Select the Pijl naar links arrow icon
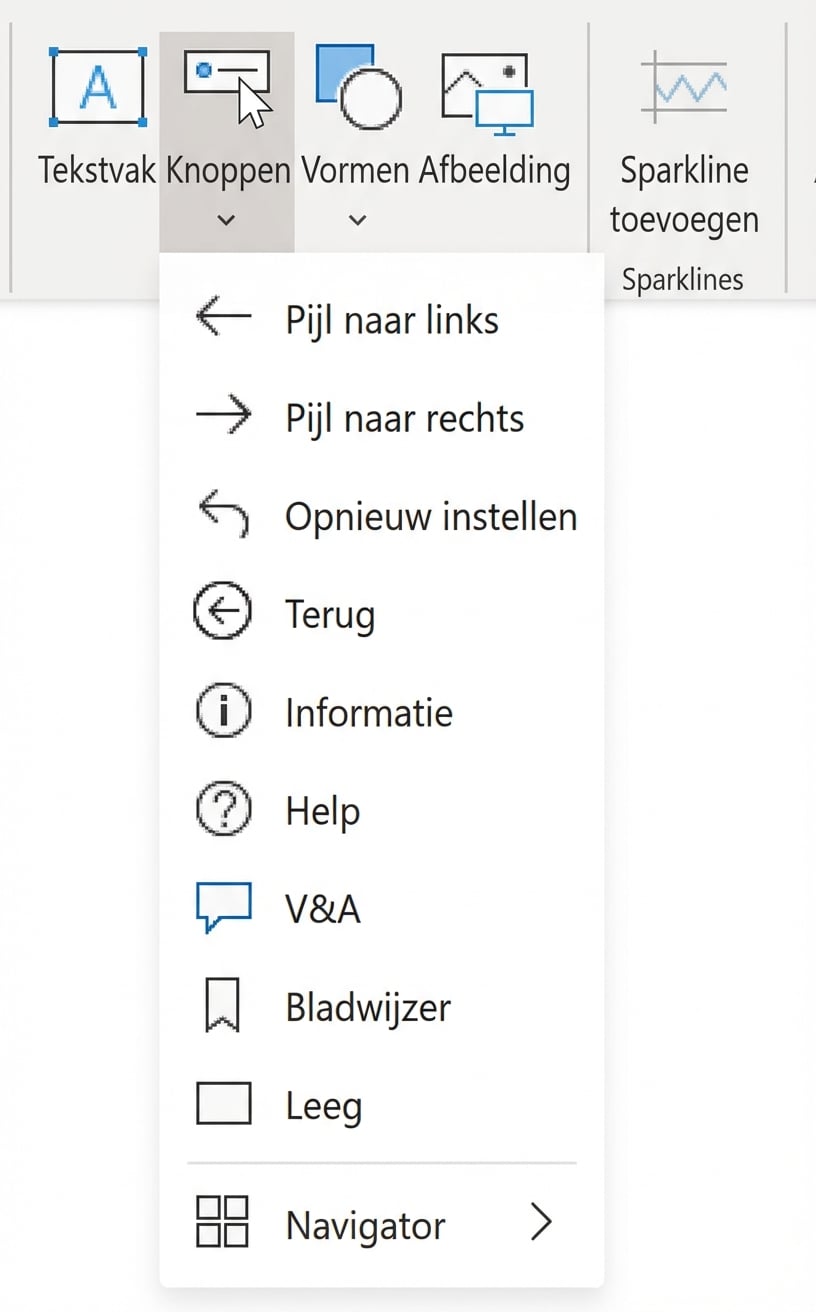The width and height of the screenshot is (816, 1312). click(221, 317)
